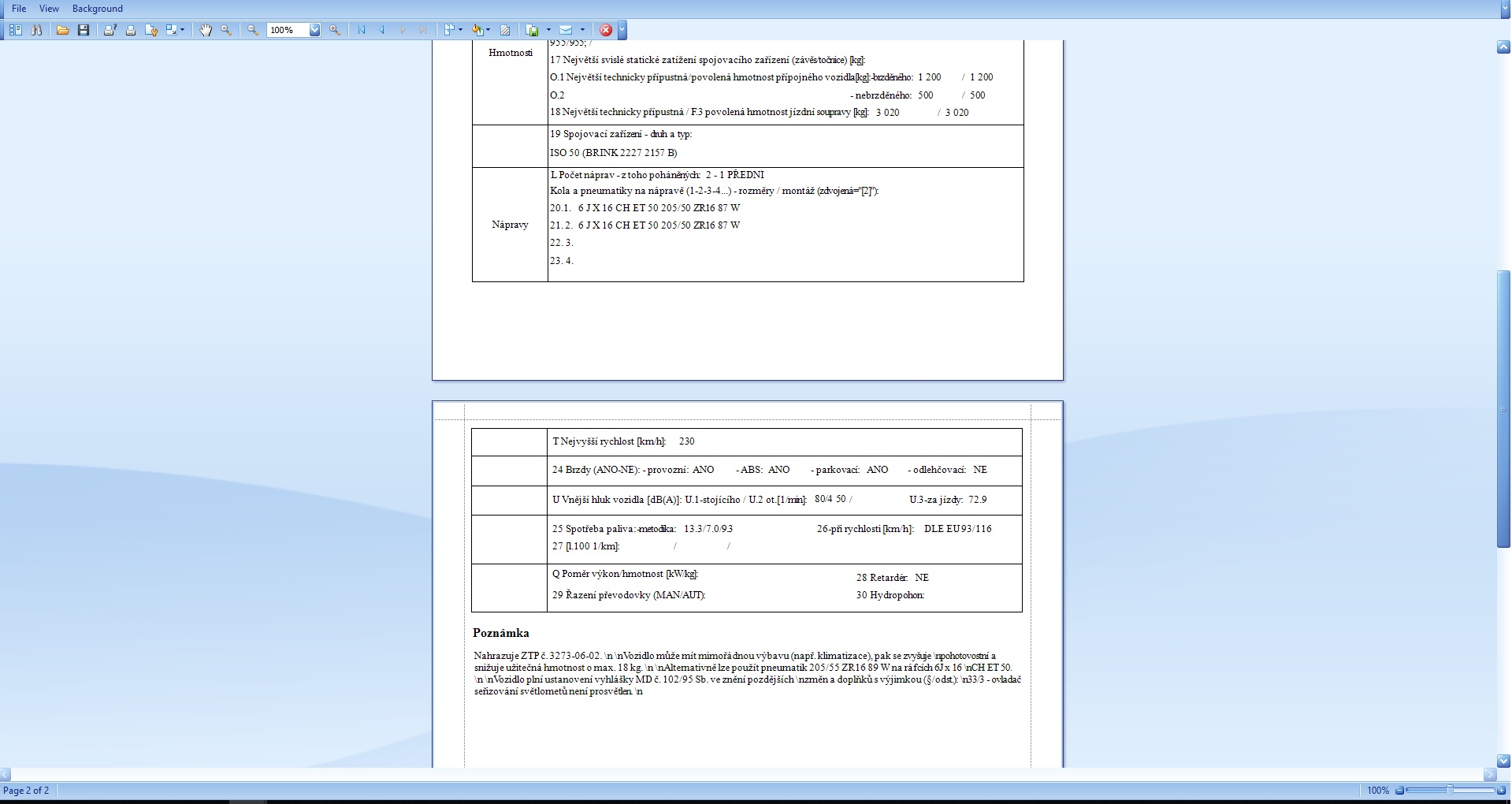Image resolution: width=1512 pixels, height=804 pixels.
Task: Open the Background menu
Action: [97, 9]
